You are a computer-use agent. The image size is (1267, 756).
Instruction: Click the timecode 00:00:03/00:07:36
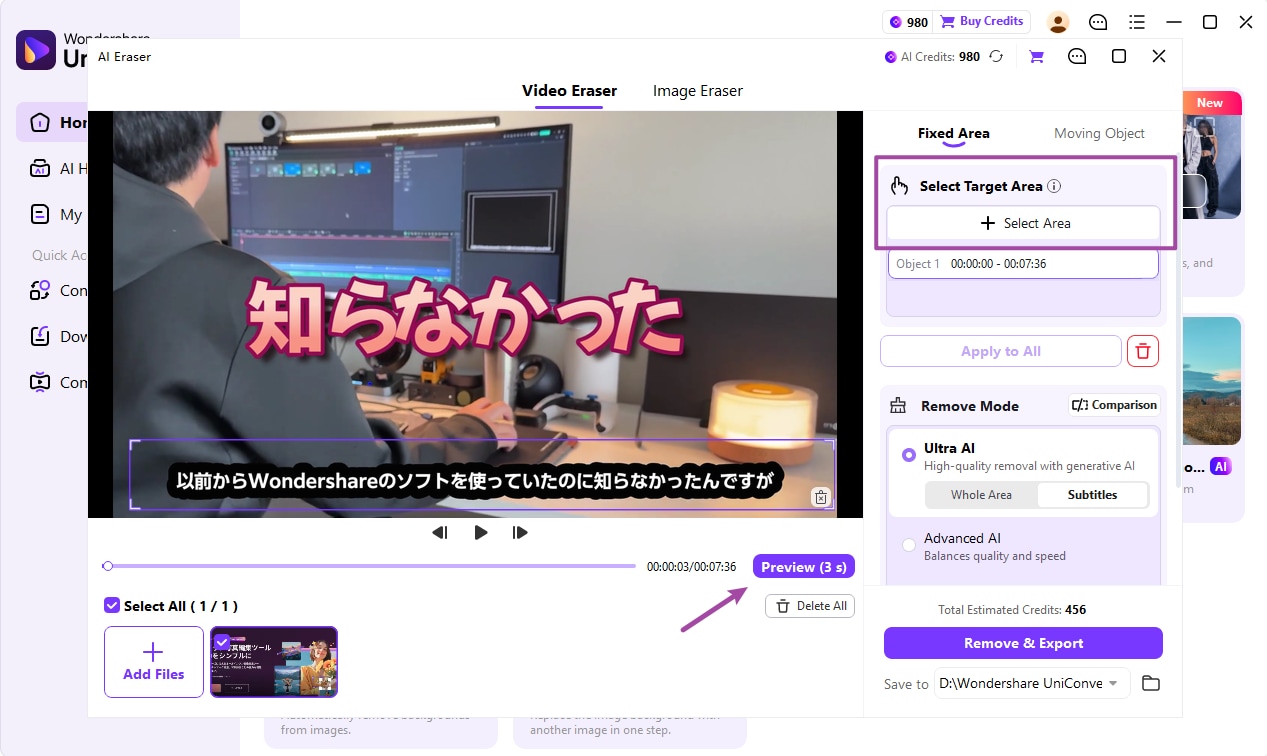691,567
